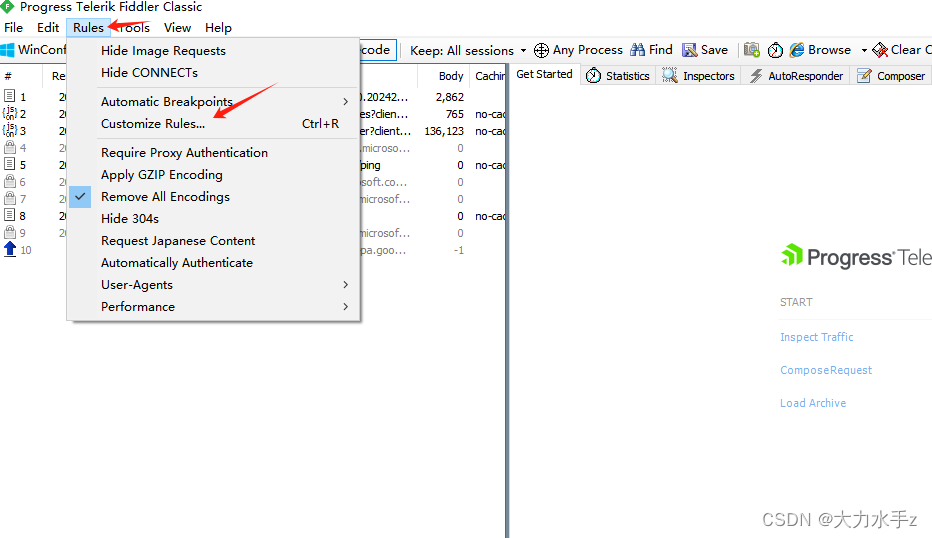Sort sessions by # column header
The width and height of the screenshot is (932, 538).
click(x=21, y=76)
